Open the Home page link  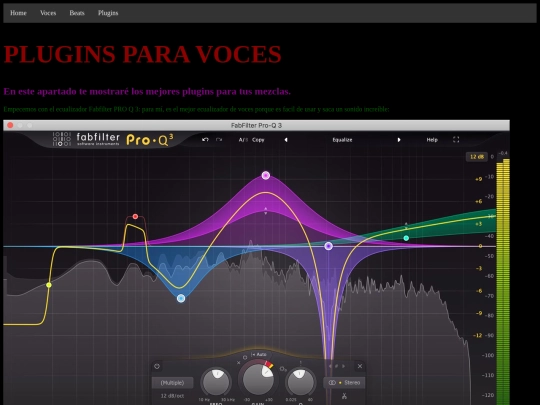(18, 13)
